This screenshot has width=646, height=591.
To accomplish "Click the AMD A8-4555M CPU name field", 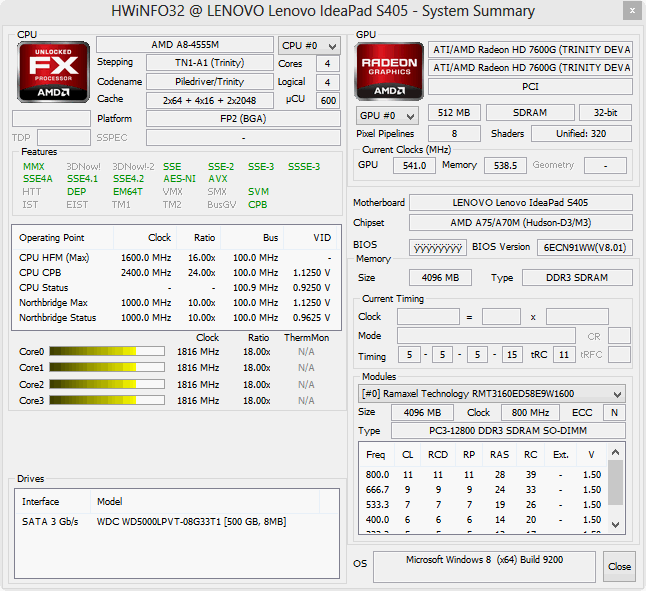I will coord(185,44).
